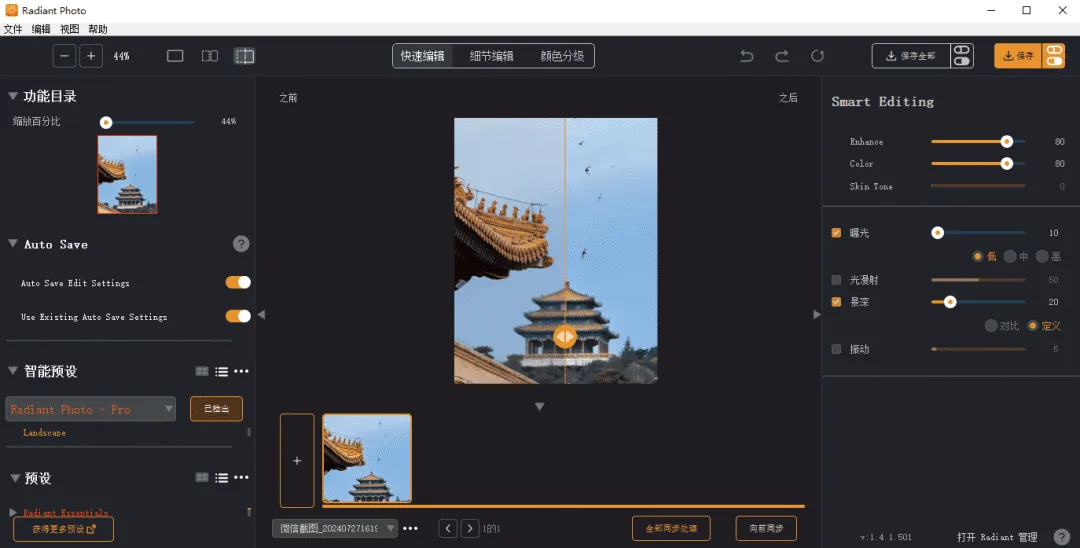Click the reset circular arrow icon
1080x548 pixels.
point(818,56)
